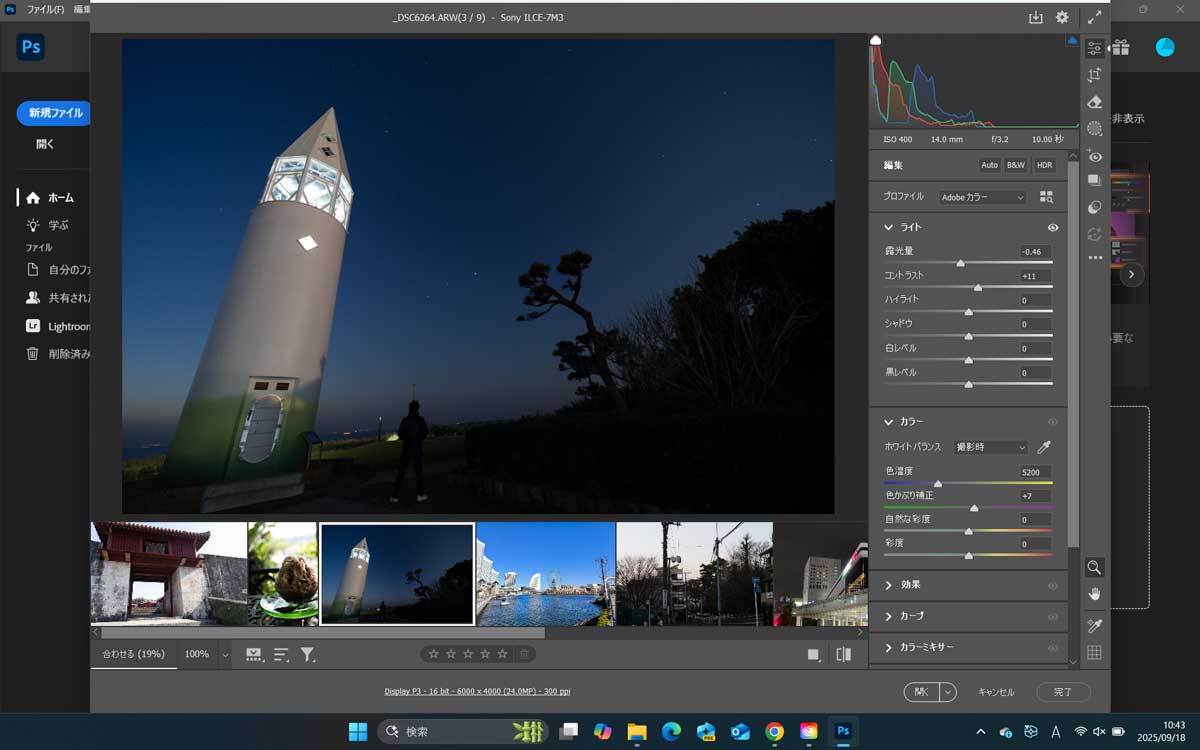The image size is (1200, 750).
Task: Open the プロファイル Adobe カラー dropdown
Action: pyautogui.click(x=982, y=198)
